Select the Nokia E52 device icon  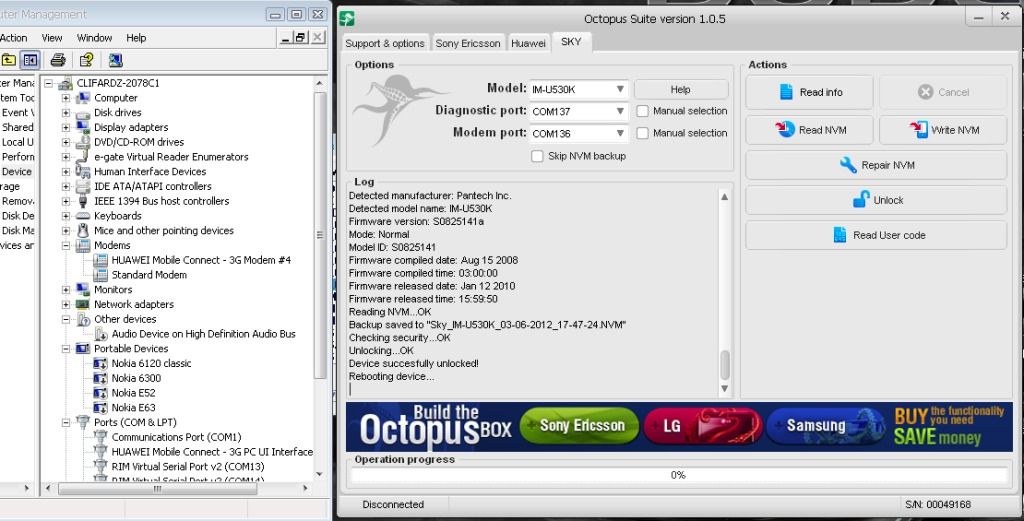point(101,393)
